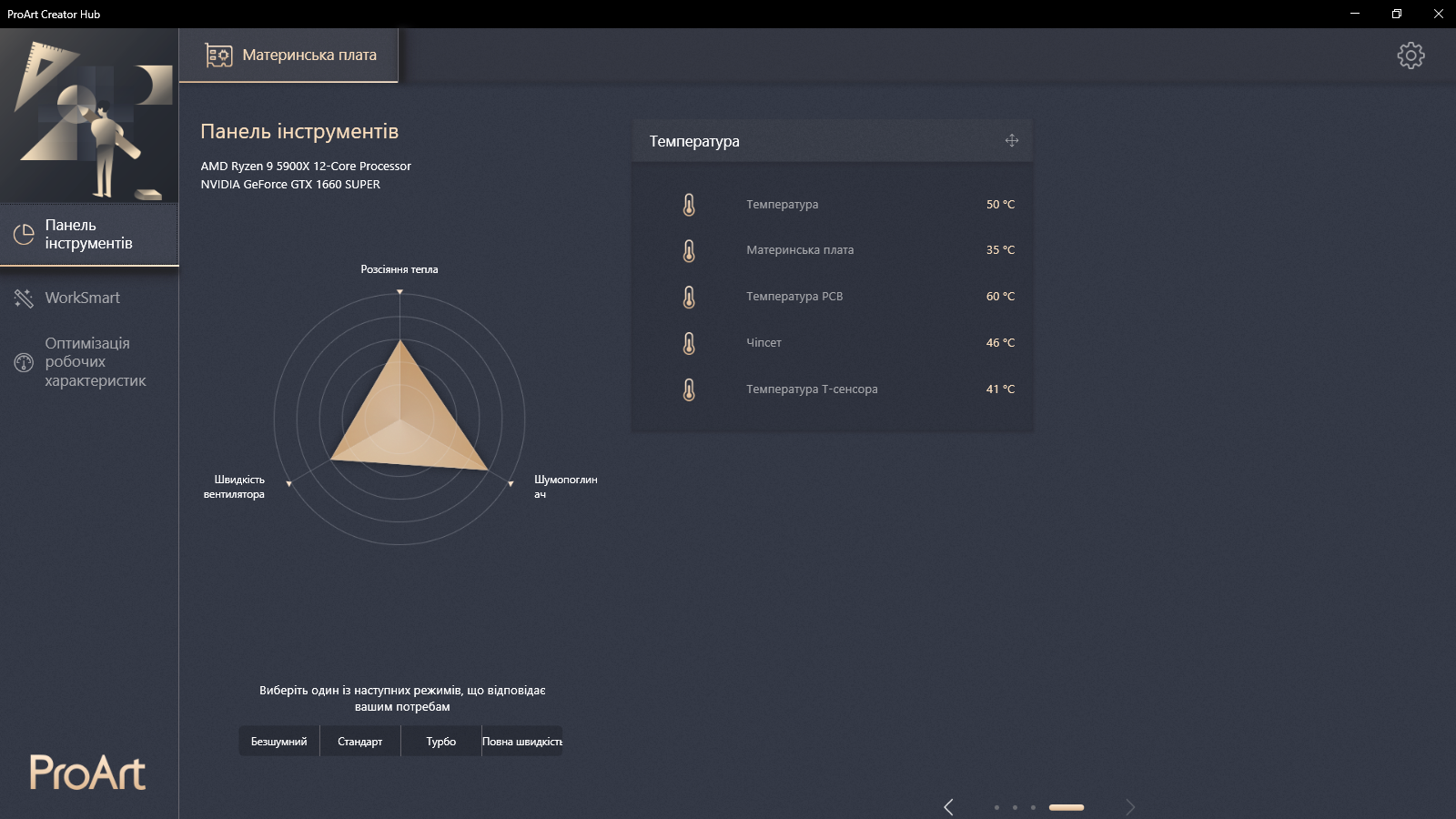Click the thermometer icon beside the 50 °C reading
Image resolution: width=1456 pixels, height=819 pixels.
689,205
